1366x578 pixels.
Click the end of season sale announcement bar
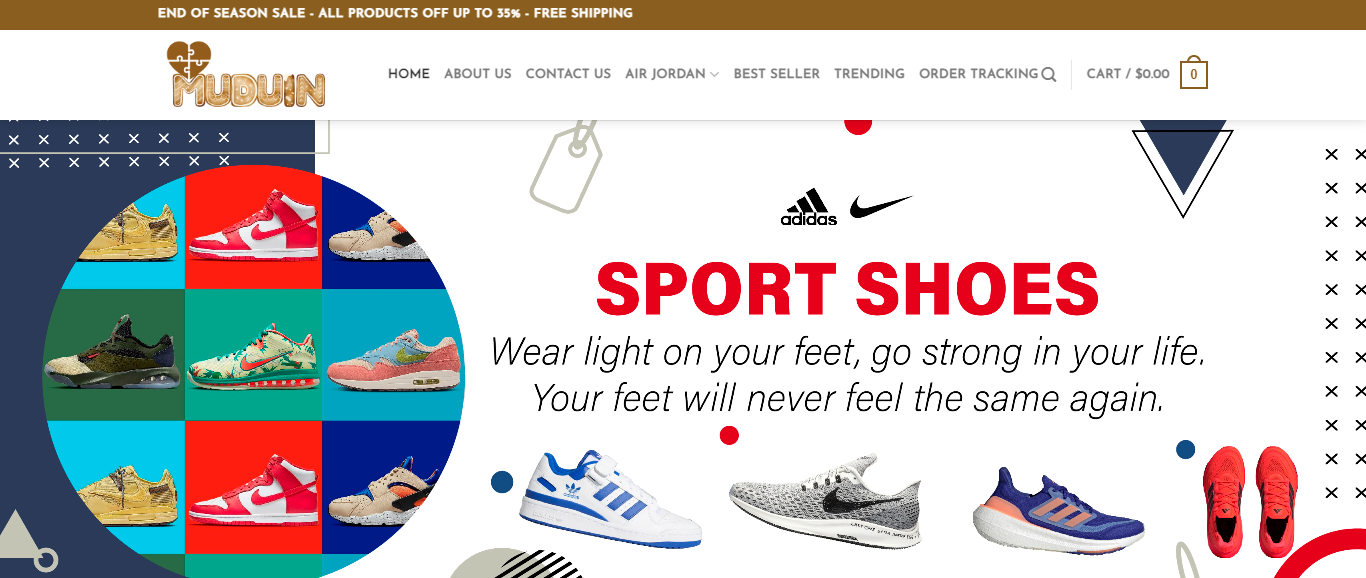(x=683, y=15)
